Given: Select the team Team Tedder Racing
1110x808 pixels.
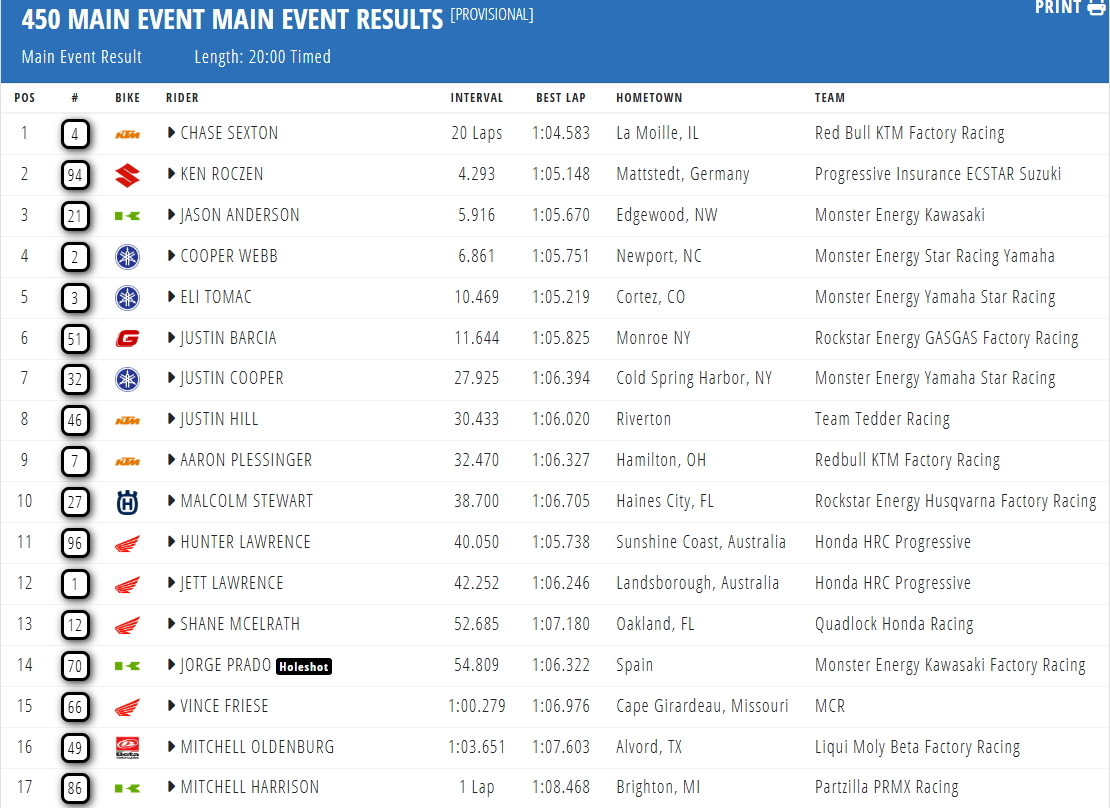Looking at the screenshot, I should [882, 419].
